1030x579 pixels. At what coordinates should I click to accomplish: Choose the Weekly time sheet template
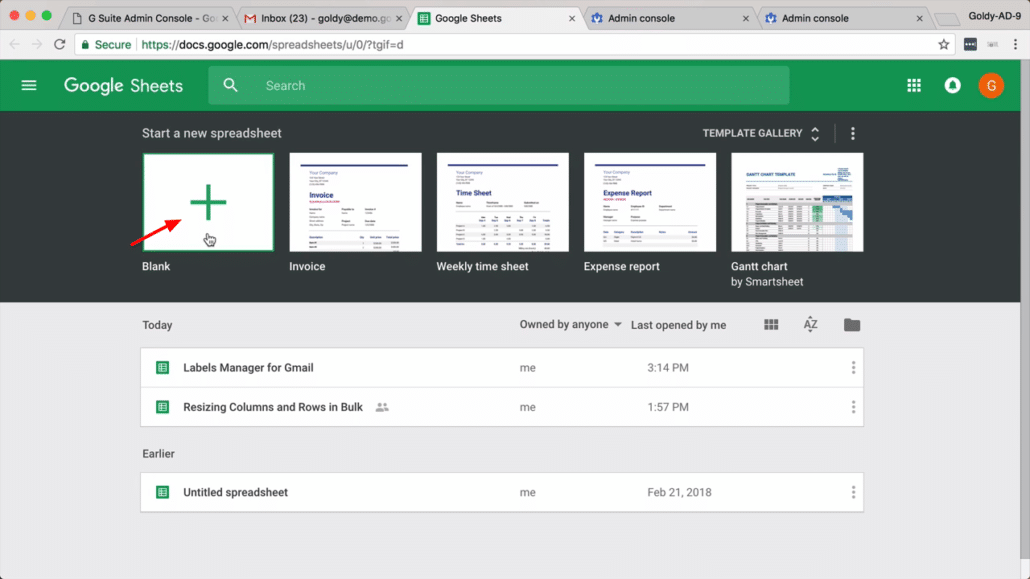click(503, 202)
